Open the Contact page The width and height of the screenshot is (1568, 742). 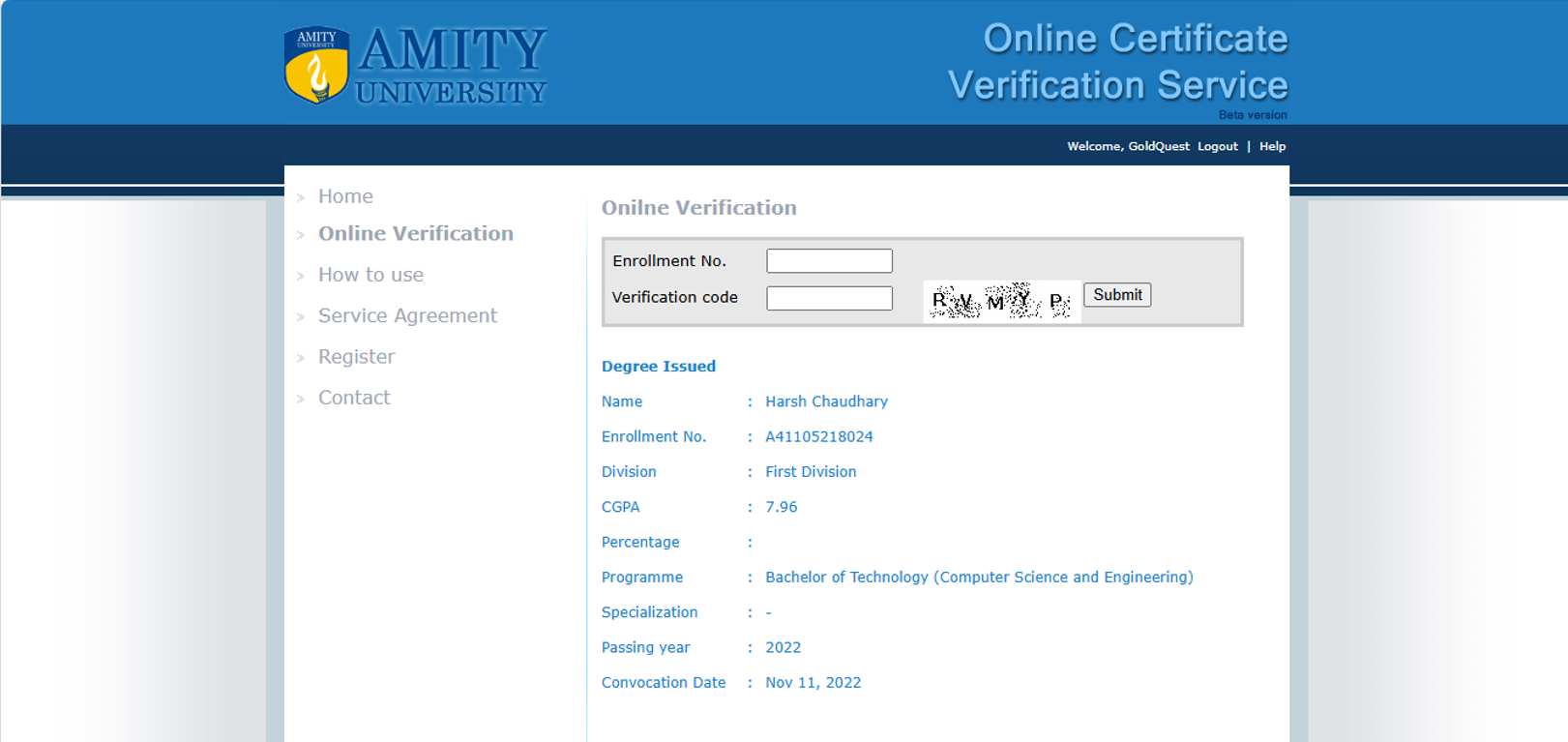click(354, 398)
